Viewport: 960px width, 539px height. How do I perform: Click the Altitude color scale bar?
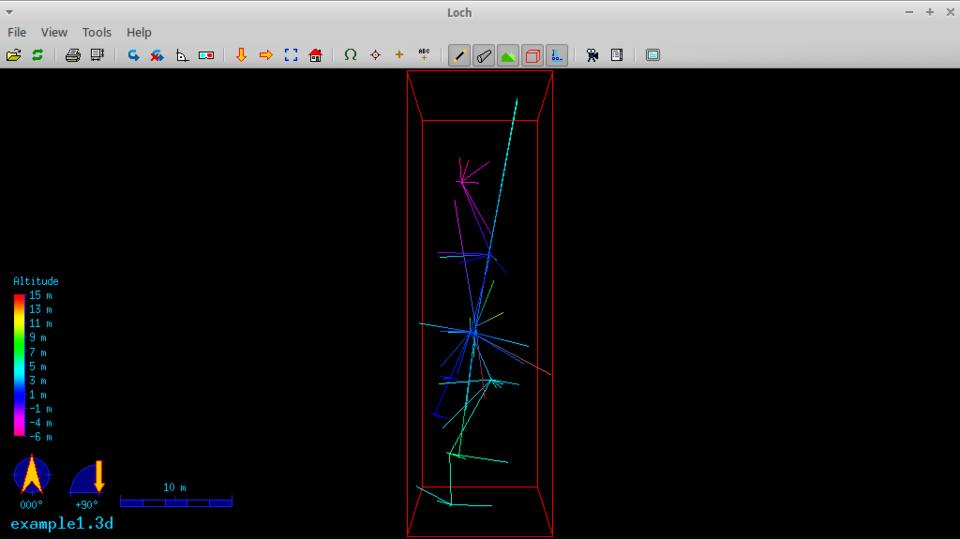19,365
